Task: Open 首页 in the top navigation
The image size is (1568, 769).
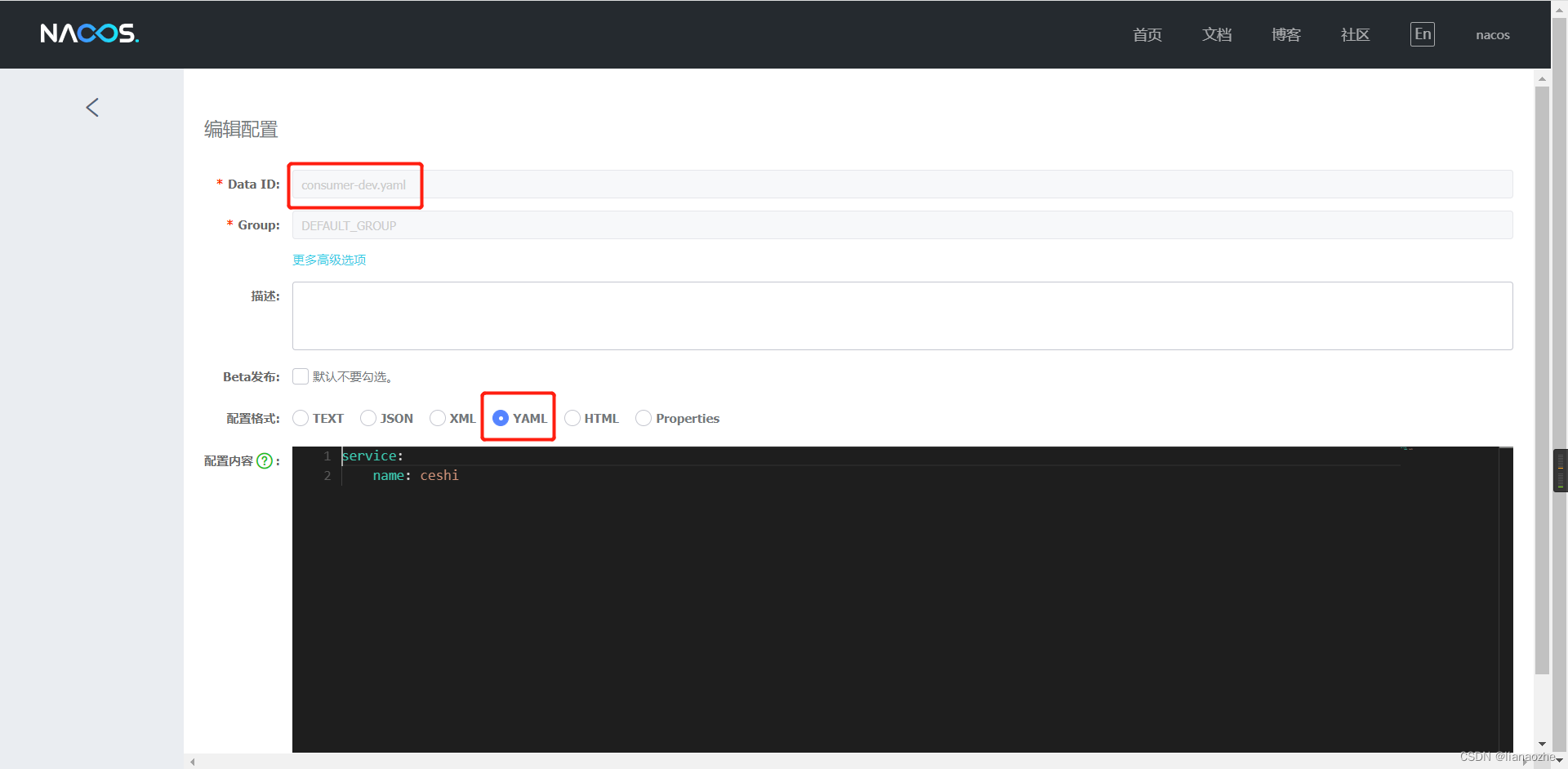Action: point(1147,34)
